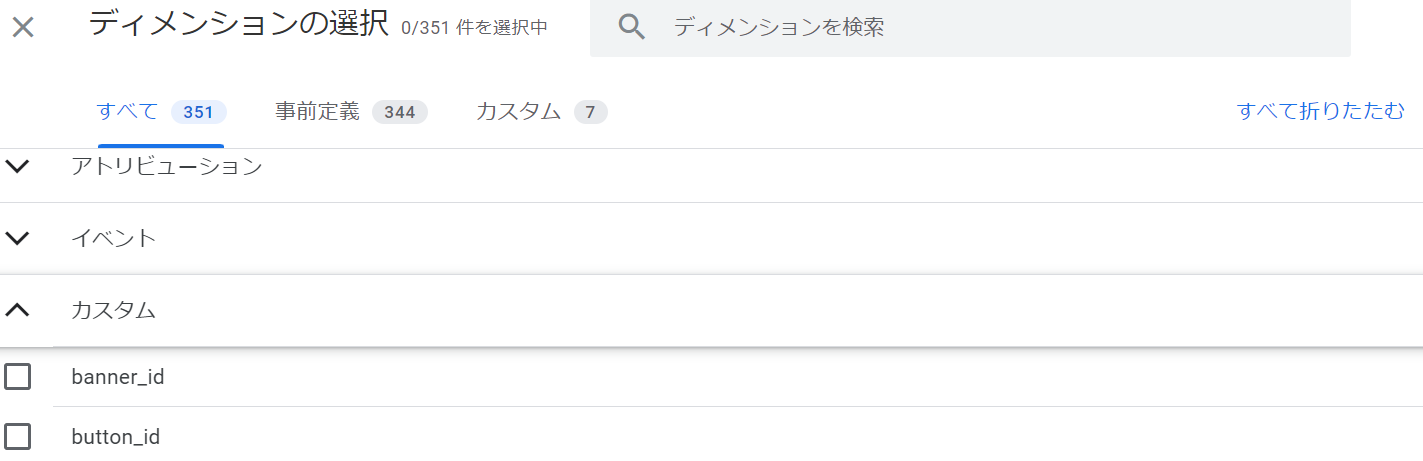Click the イベント category header text

[x=113, y=238]
